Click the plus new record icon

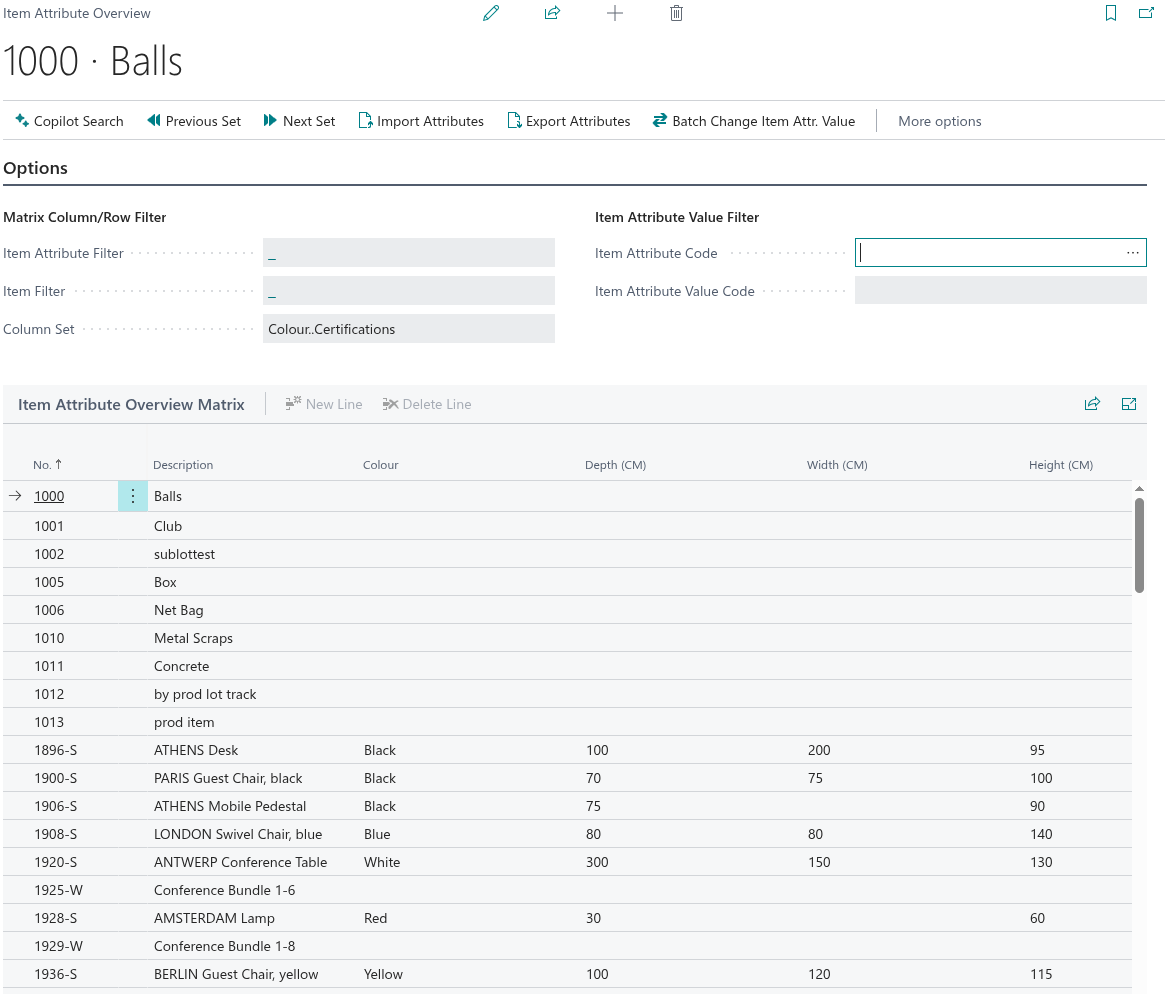615,13
